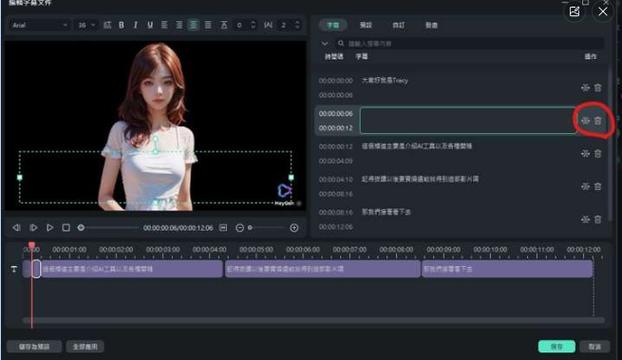Open the fourth tab in subtitle panel
The height and width of the screenshot is (360, 622).
pyautogui.click(x=431, y=25)
